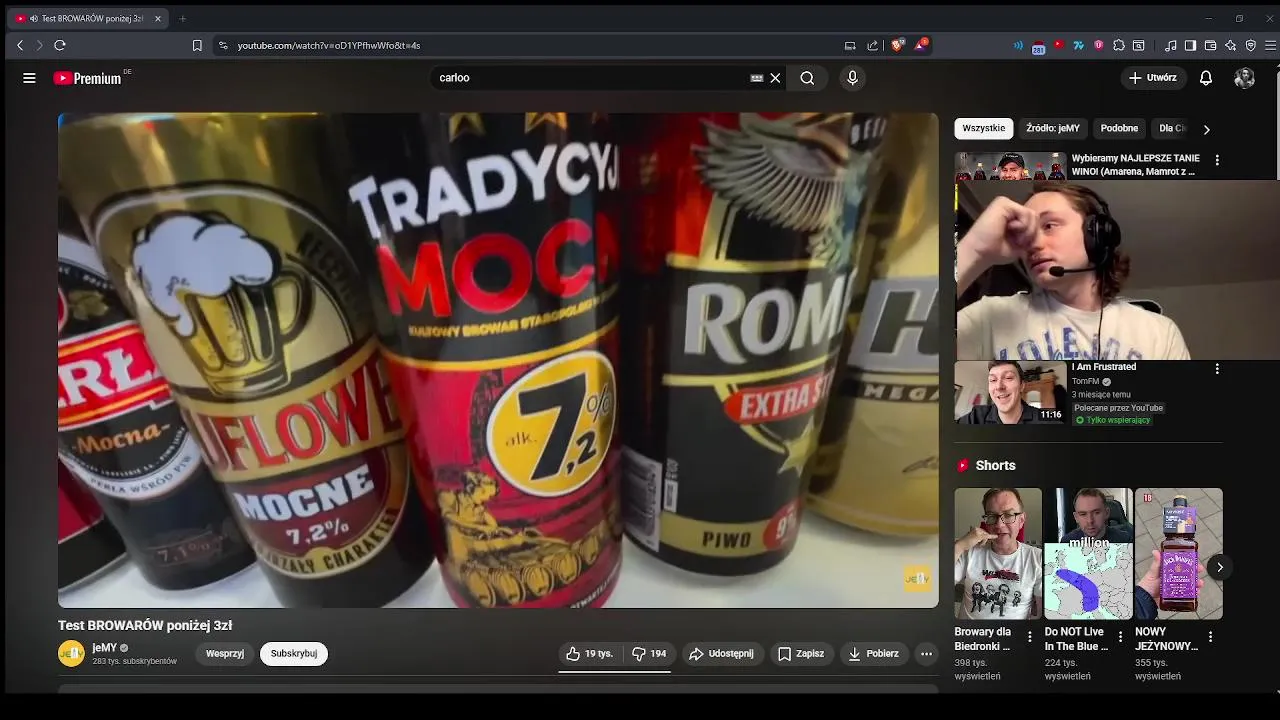The height and width of the screenshot is (720, 1280).
Task: Subscribe to jeMY with Subskrybuj
Action: click(294, 654)
